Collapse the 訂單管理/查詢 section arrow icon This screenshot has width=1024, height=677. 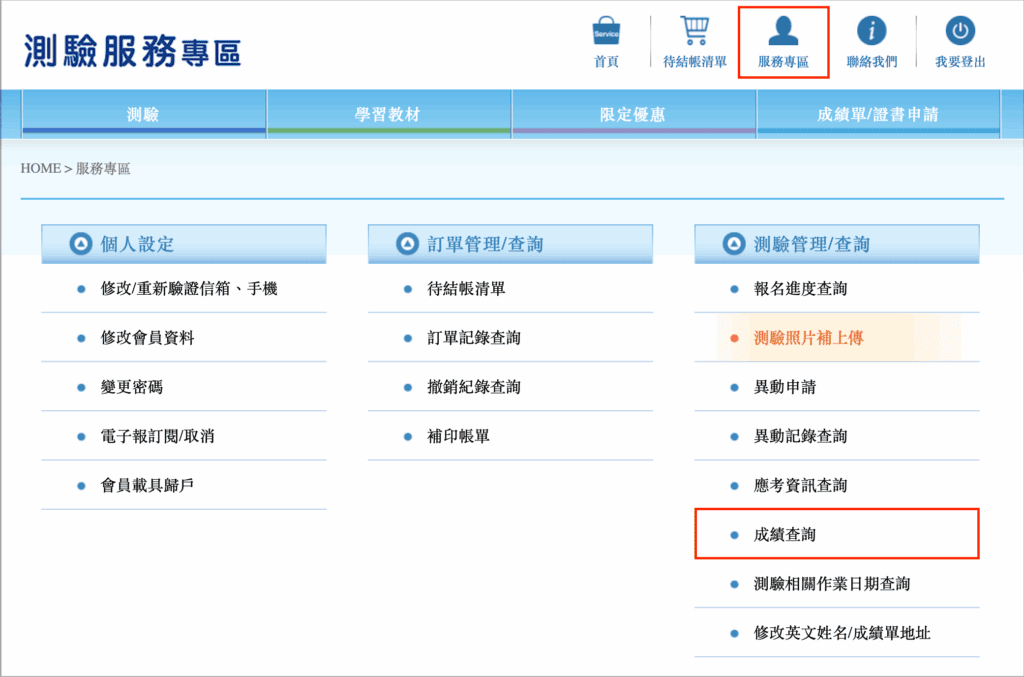point(407,244)
